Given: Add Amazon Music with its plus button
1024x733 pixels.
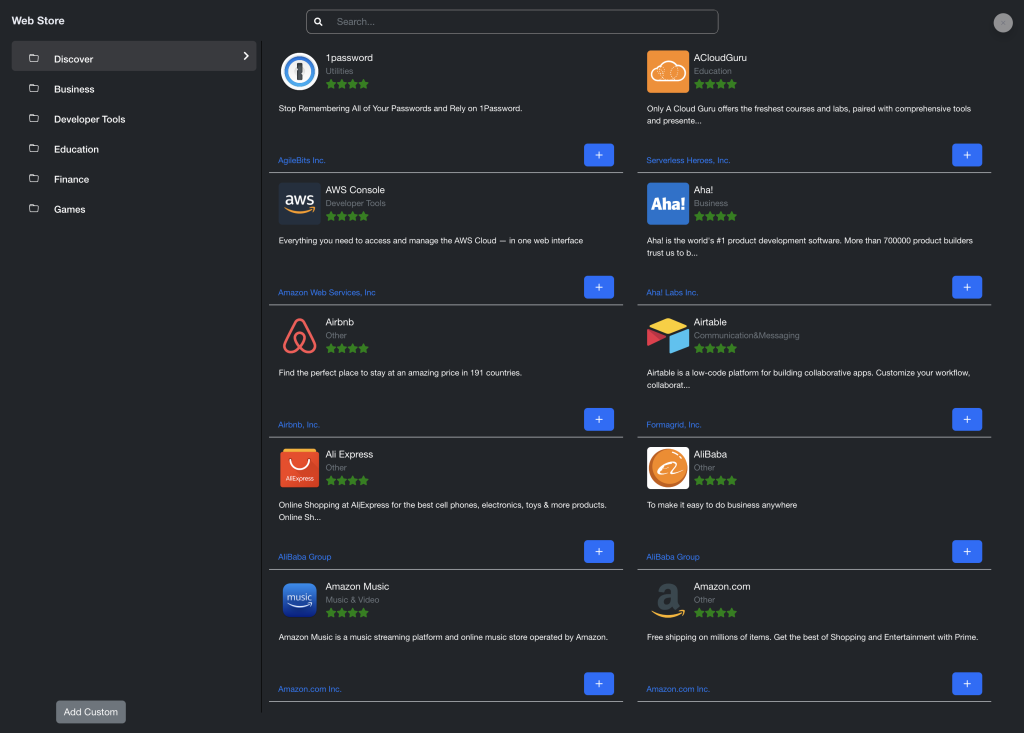Looking at the screenshot, I should 598,683.
